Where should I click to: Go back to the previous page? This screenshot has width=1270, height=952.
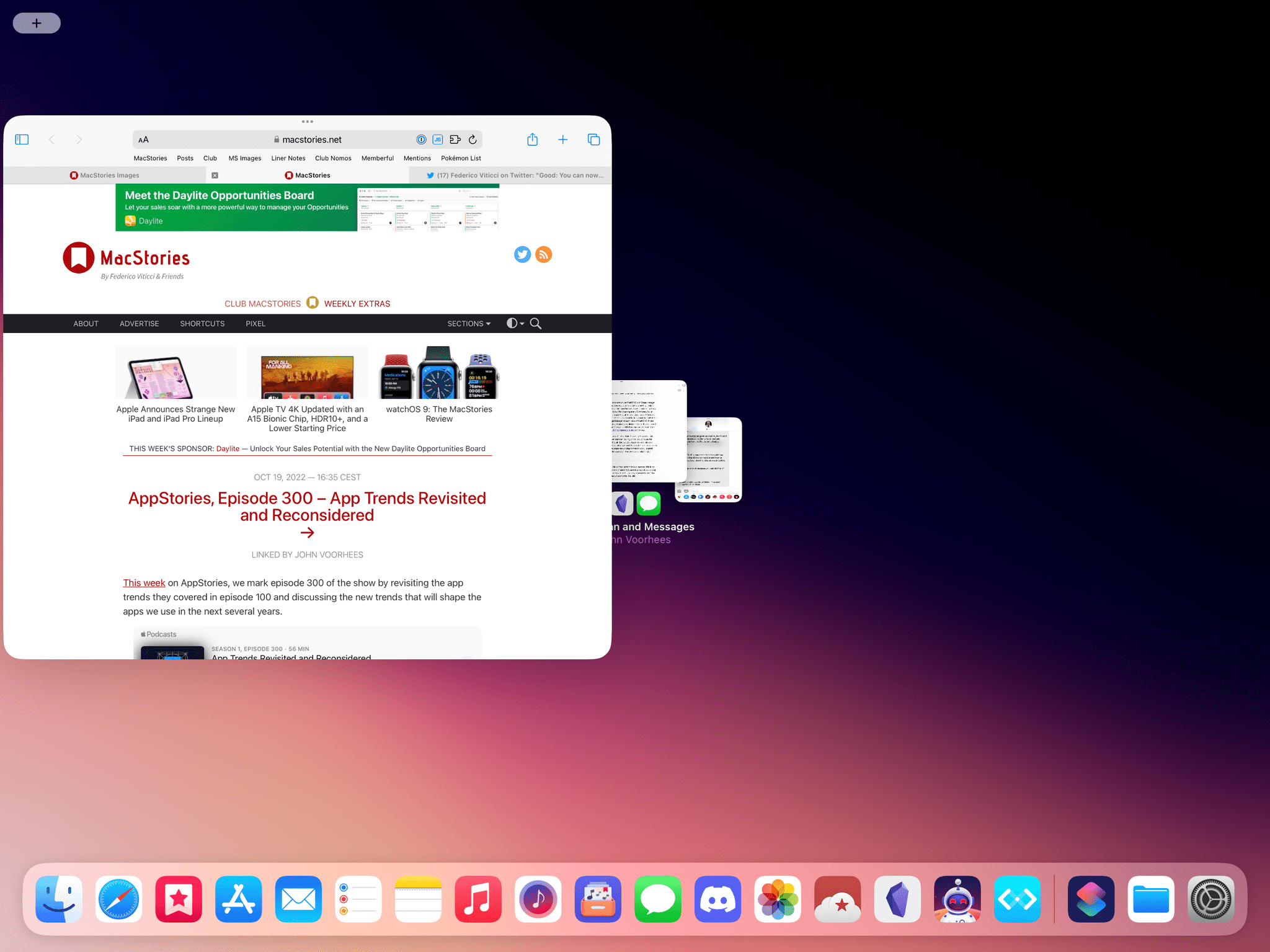(51, 140)
